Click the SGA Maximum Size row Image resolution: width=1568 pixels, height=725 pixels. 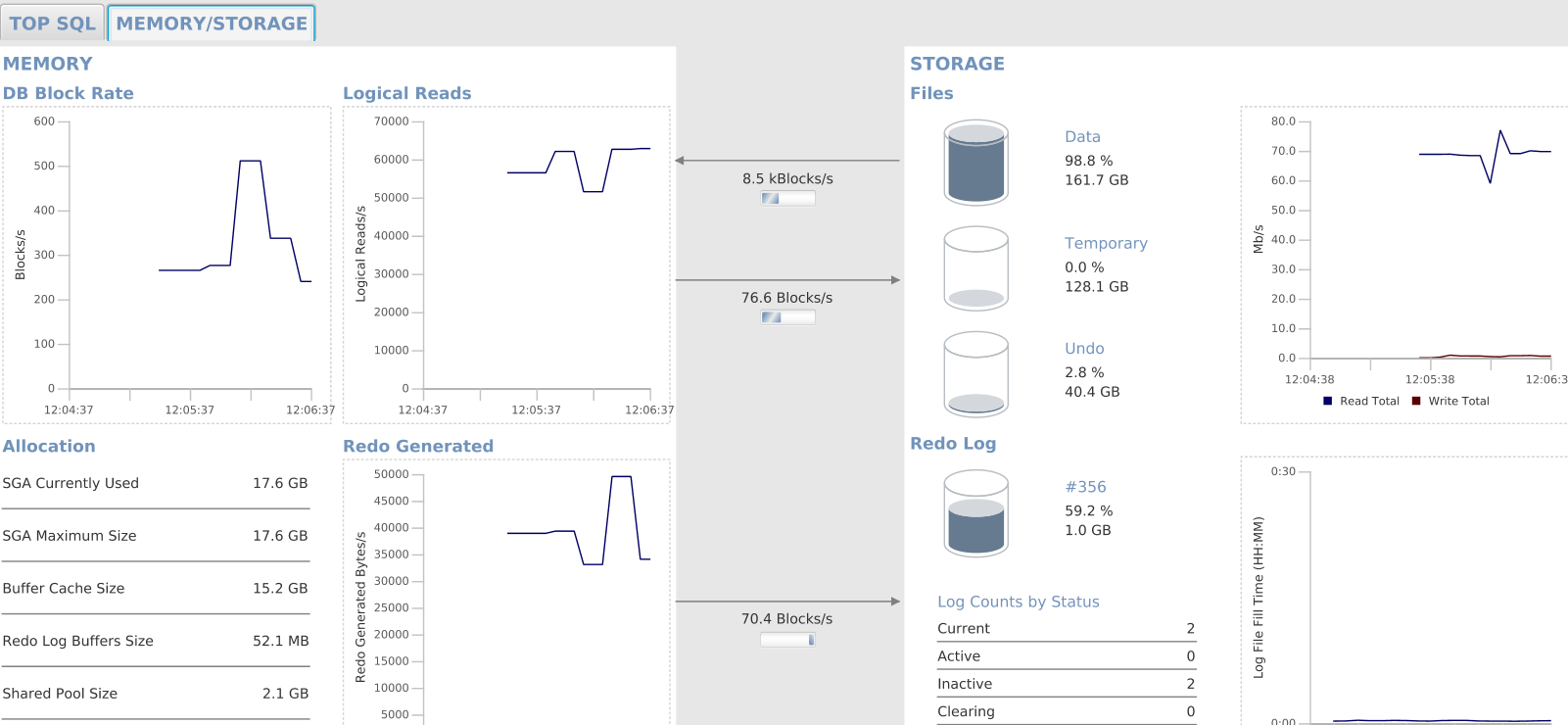(x=156, y=536)
